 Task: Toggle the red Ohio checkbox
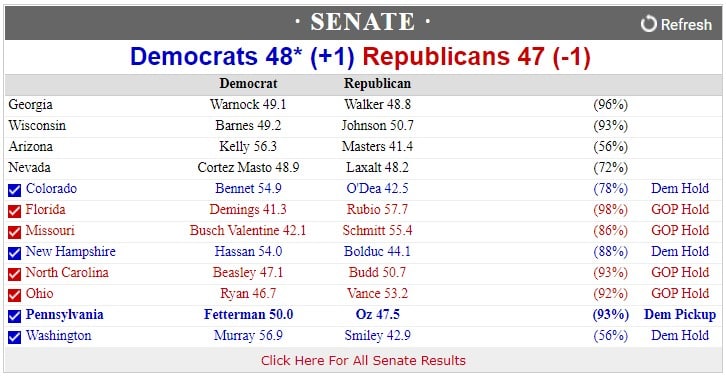[14, 295]
